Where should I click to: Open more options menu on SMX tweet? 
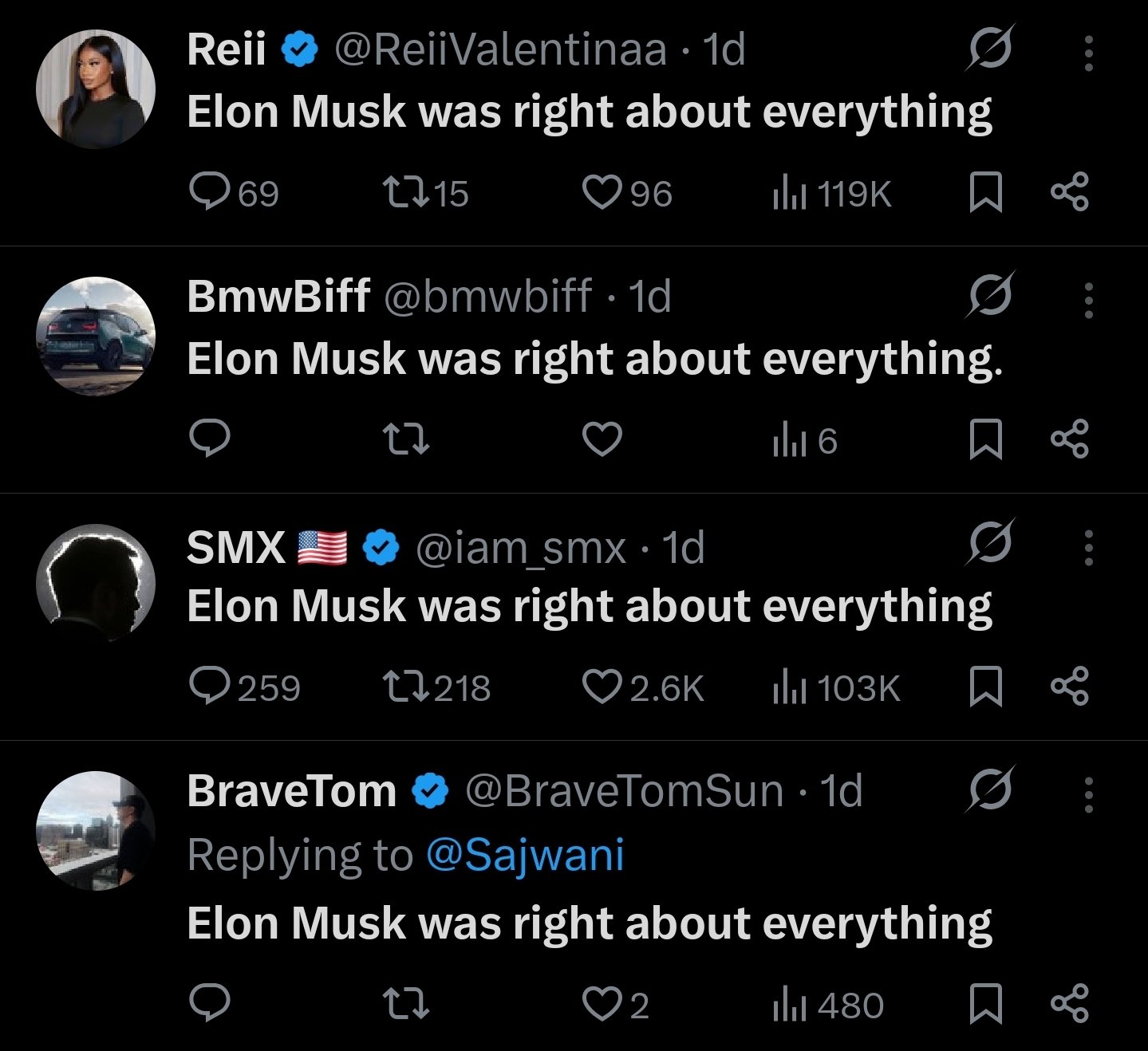[1089, 548]
